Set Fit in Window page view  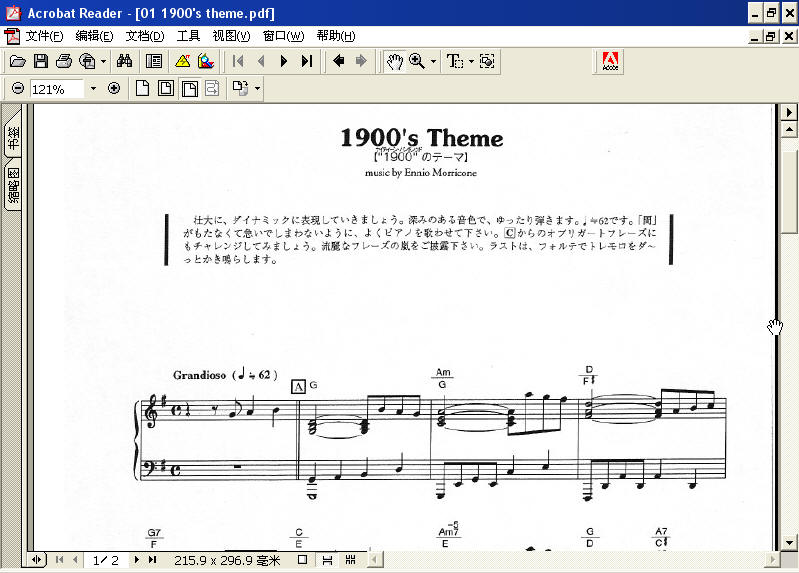pyautogui.click(x=166, y=89)
